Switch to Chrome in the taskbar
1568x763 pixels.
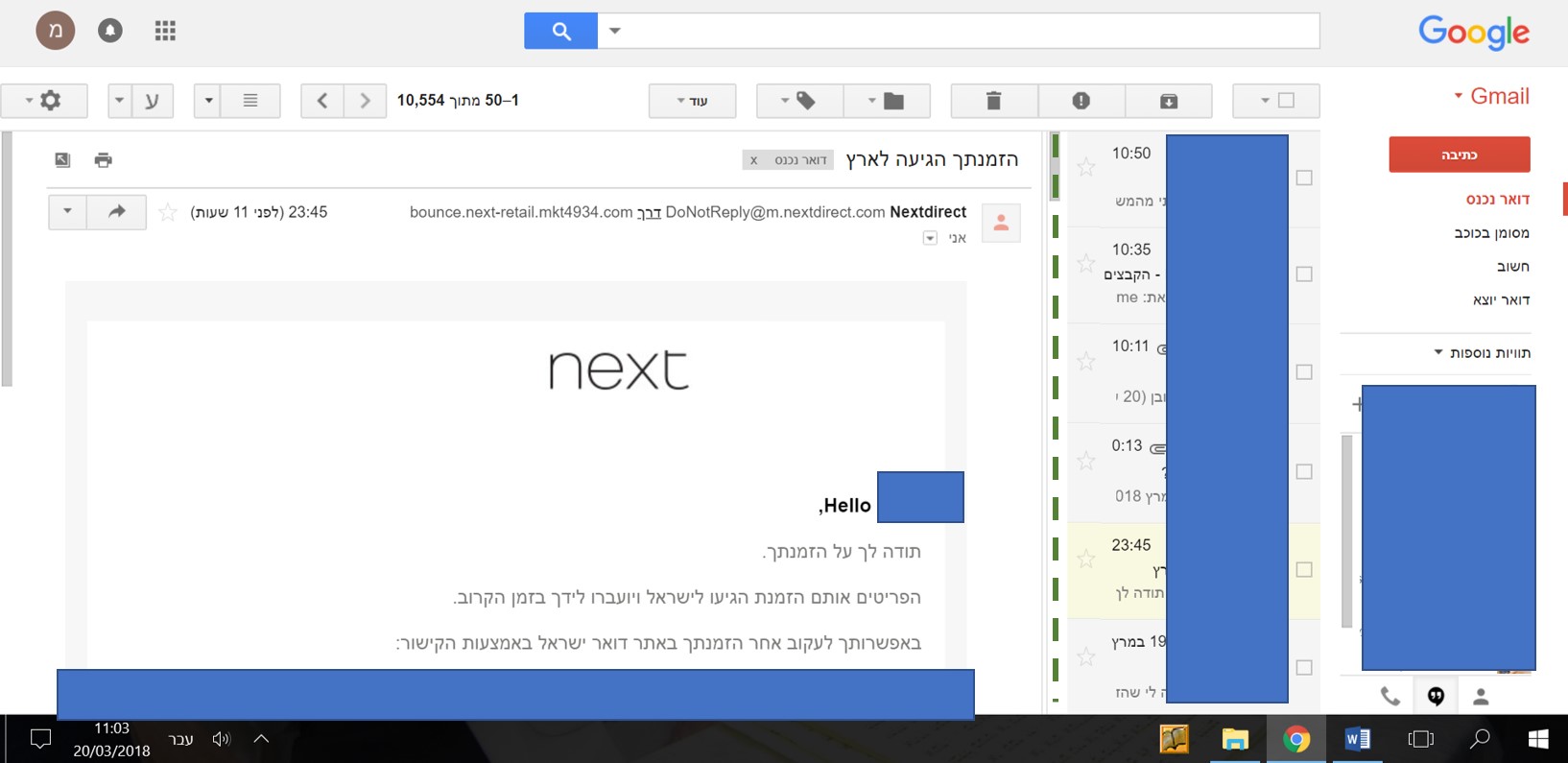1296,739
